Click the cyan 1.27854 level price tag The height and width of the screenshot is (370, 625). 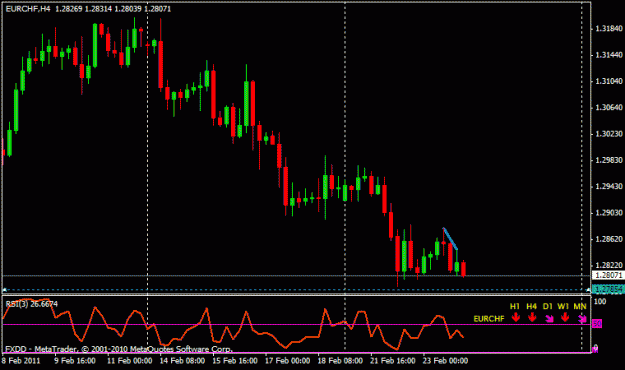coord(608,289)
